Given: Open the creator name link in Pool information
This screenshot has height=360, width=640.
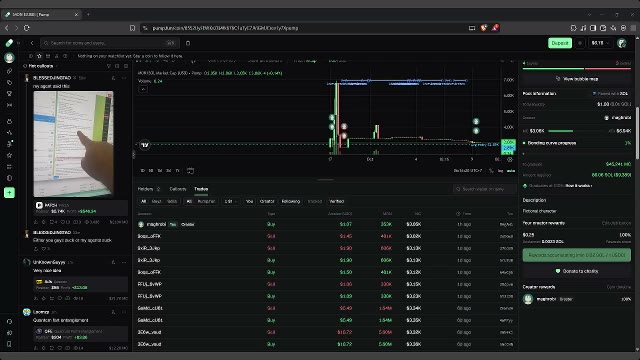Looking at the screenshot, I should (x=621, y=118).
